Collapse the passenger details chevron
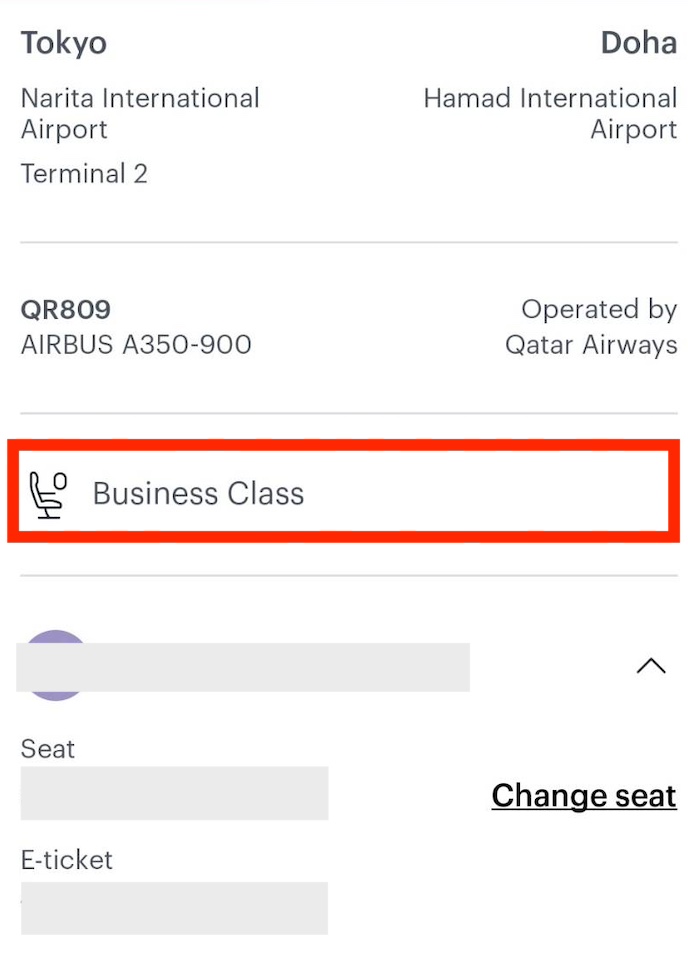Image resolution: width=688 pixels, height=973 pixels. coord(651,666)
